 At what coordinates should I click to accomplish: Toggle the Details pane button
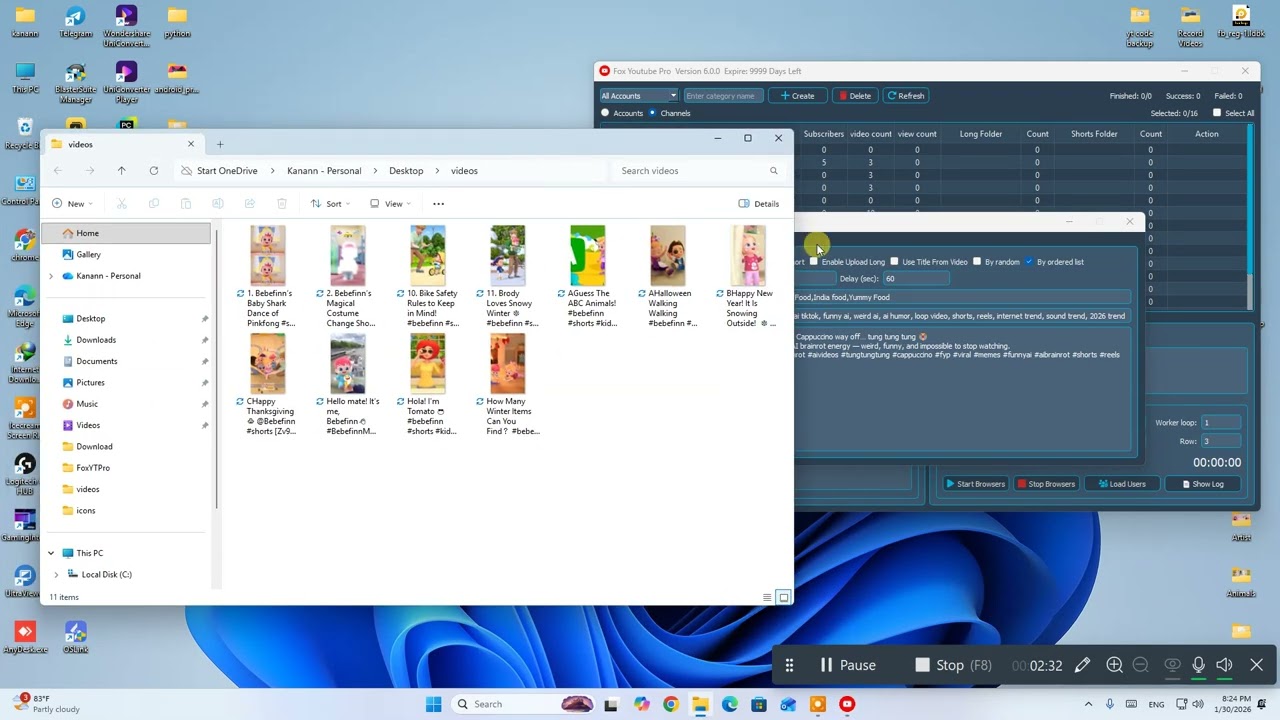coord(759,204)
